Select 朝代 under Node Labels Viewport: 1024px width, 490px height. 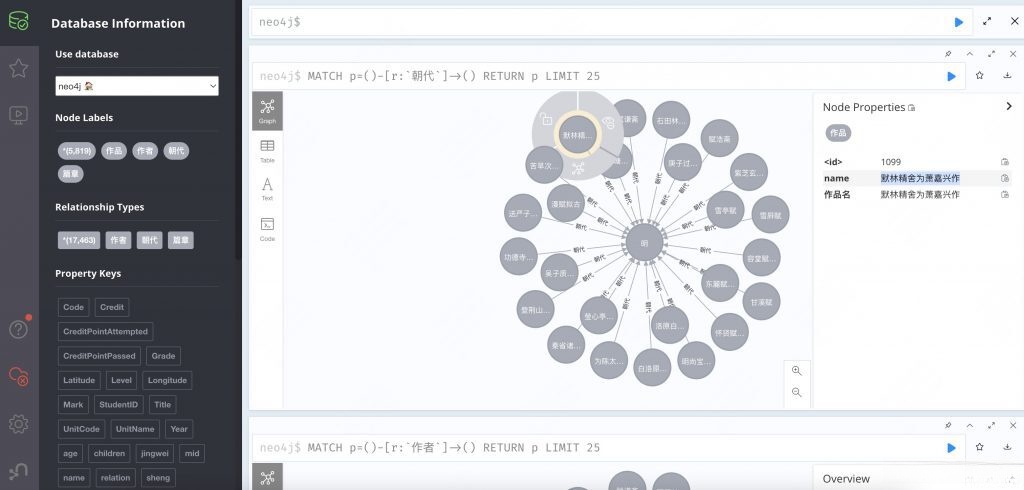click(x=176, y=151)
